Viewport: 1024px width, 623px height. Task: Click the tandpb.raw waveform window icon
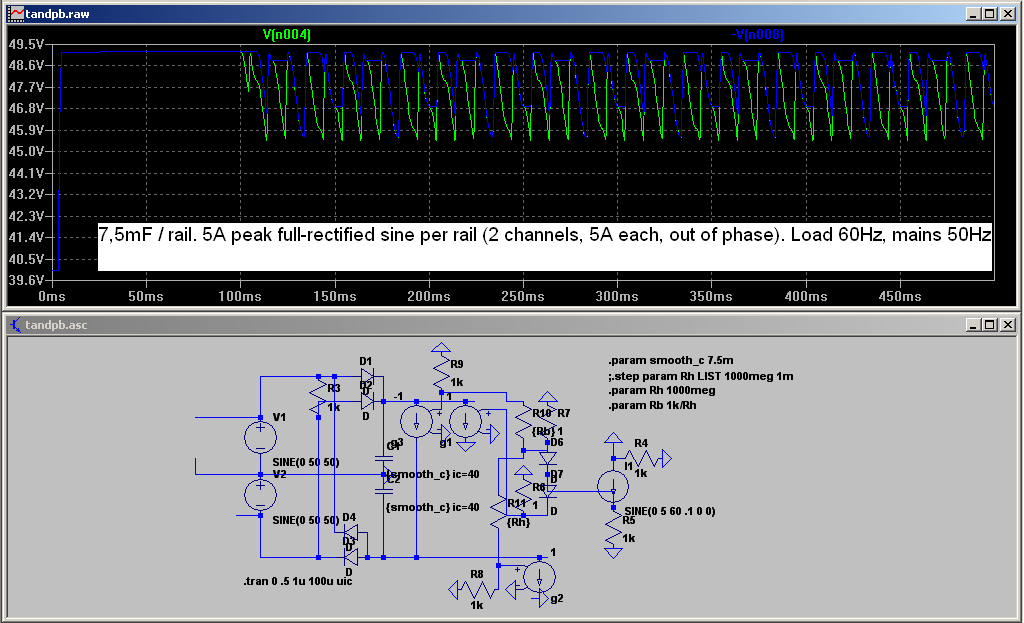pyautogui.click(x=16, y=14)
